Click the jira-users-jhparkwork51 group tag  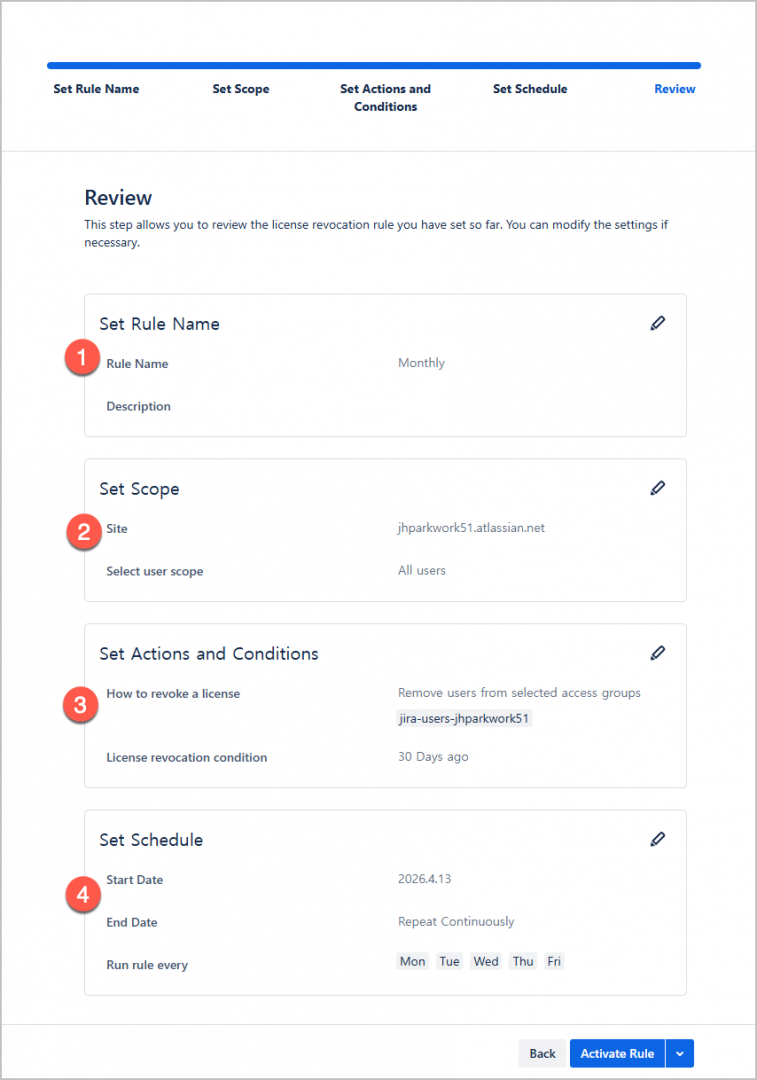[465, 718]
